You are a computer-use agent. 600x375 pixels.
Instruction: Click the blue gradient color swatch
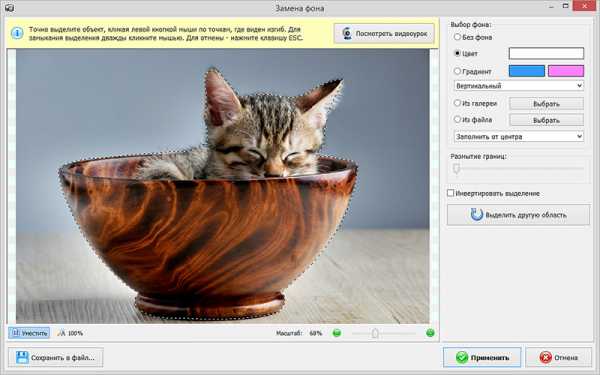click(x=527, y=71)
